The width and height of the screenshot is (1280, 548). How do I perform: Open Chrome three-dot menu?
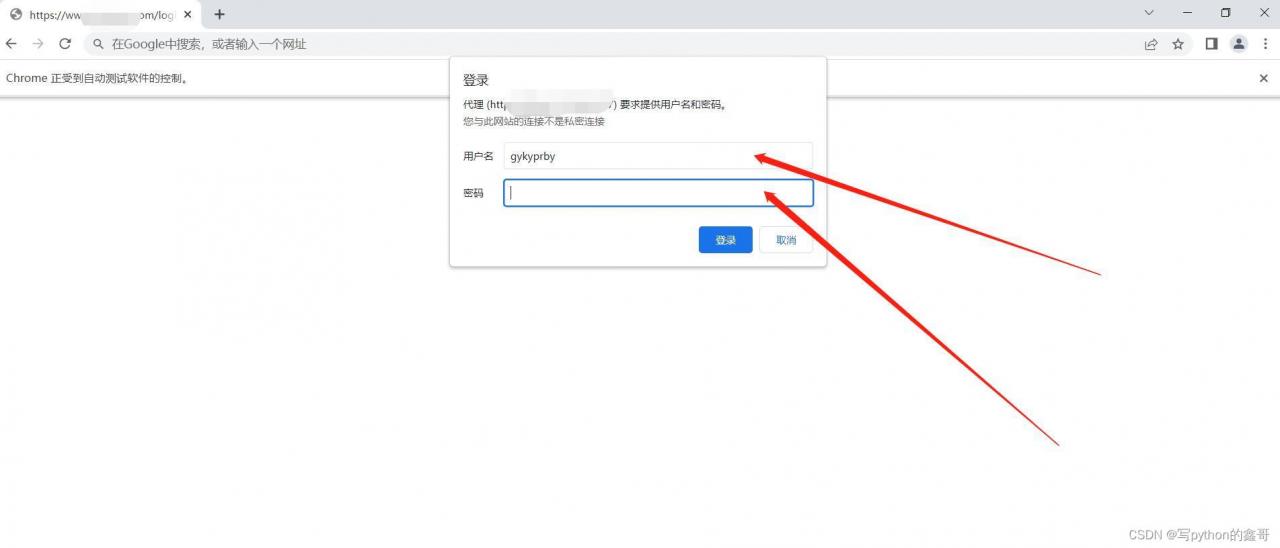coord(1265,44)
